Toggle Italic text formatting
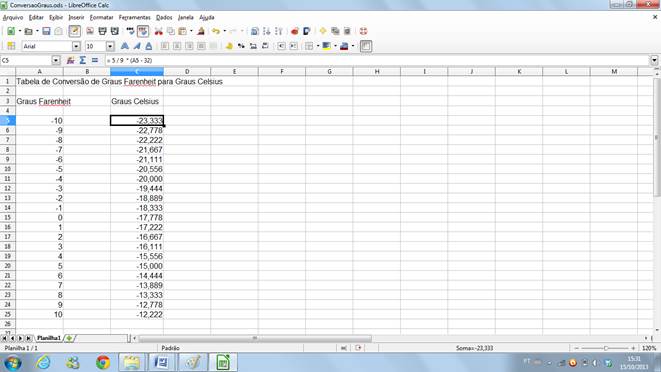 pyautogui.click(x=137, y=46)
